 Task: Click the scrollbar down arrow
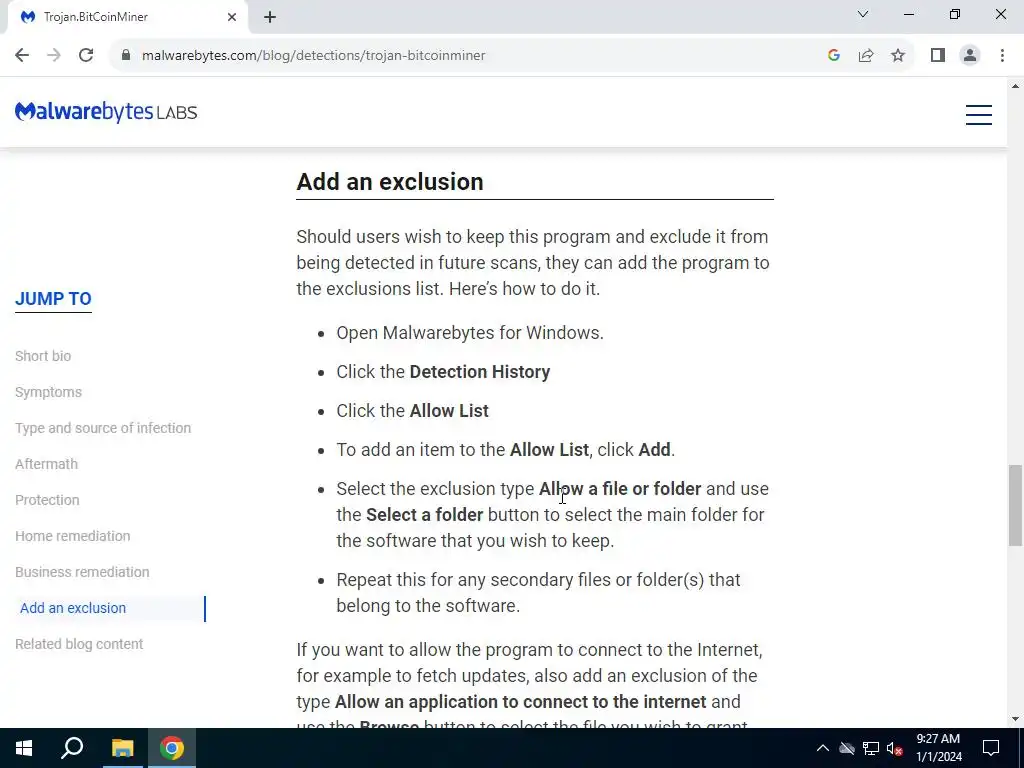click(x=1015, y=719)
